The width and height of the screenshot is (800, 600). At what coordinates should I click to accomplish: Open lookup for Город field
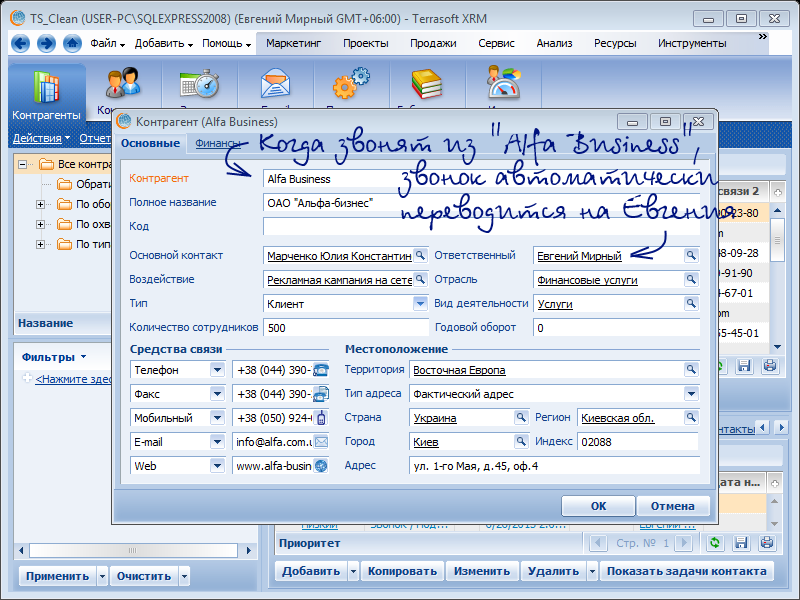point(520,441)
